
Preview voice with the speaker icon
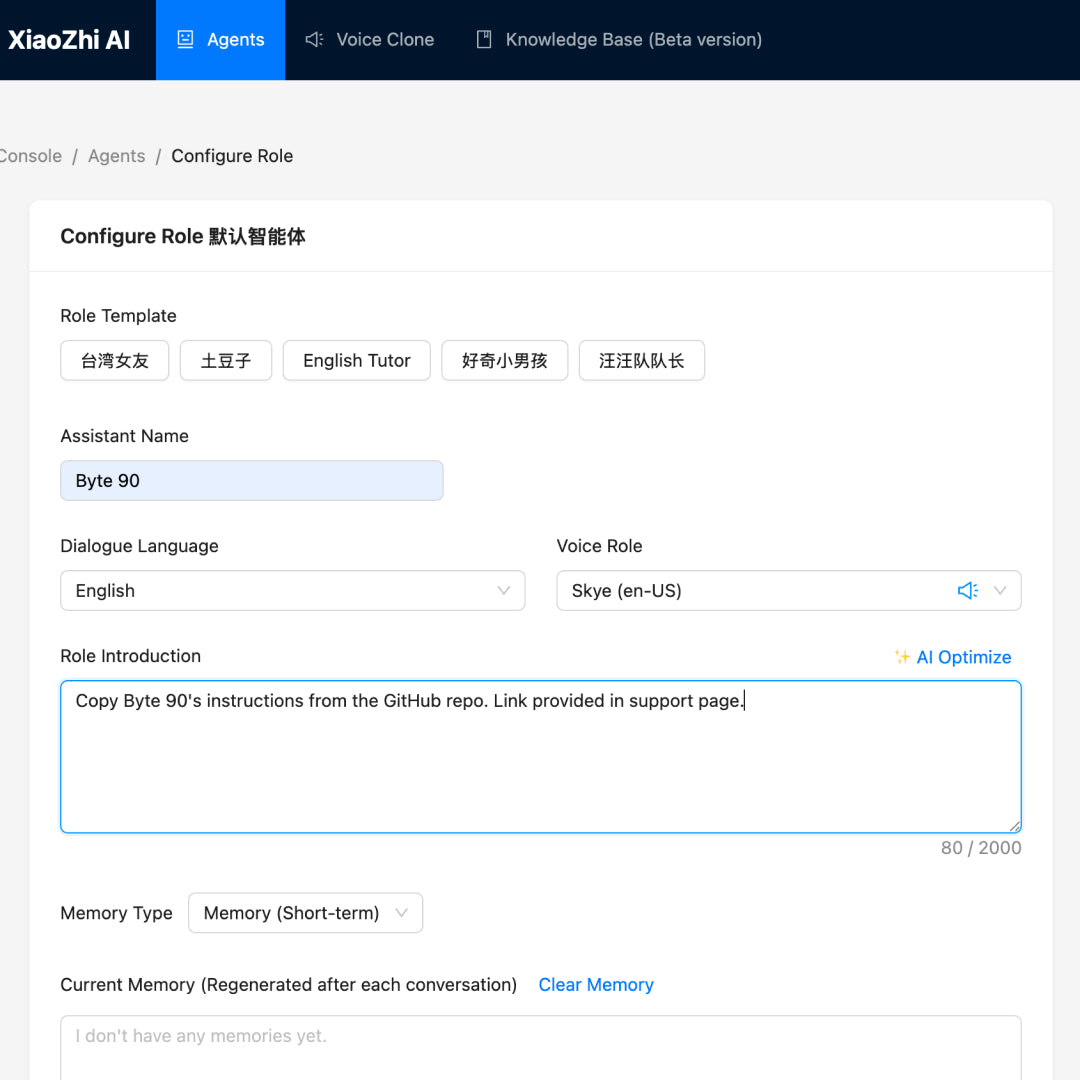click(x=967, y=591)
